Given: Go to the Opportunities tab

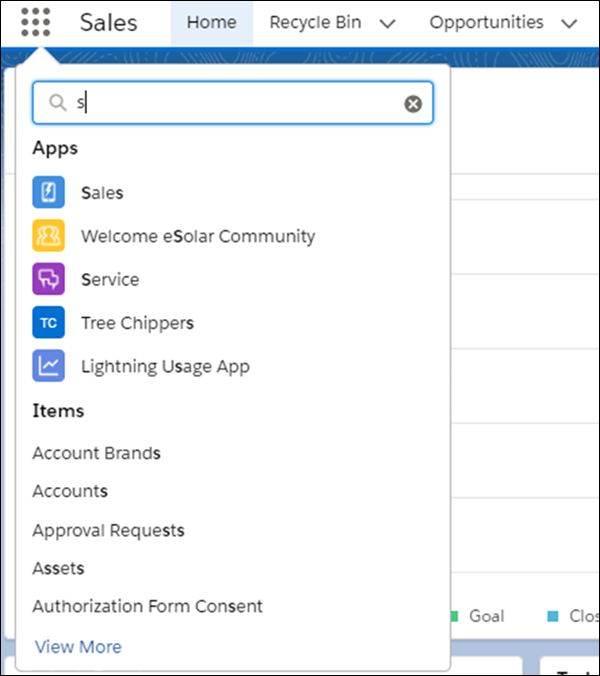Looking at the screenshot, I should coord(486,22).
